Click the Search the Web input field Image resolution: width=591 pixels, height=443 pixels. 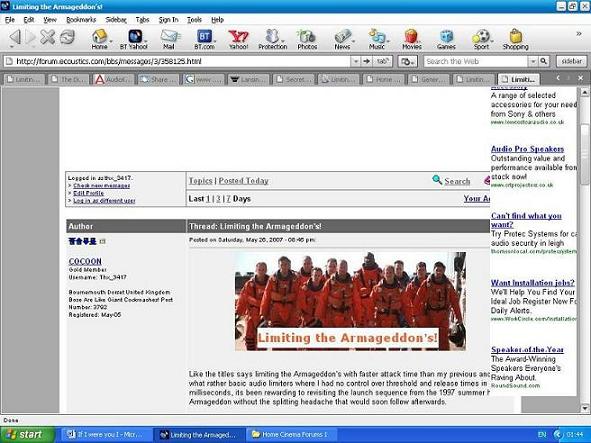click(x=476, y=61)
